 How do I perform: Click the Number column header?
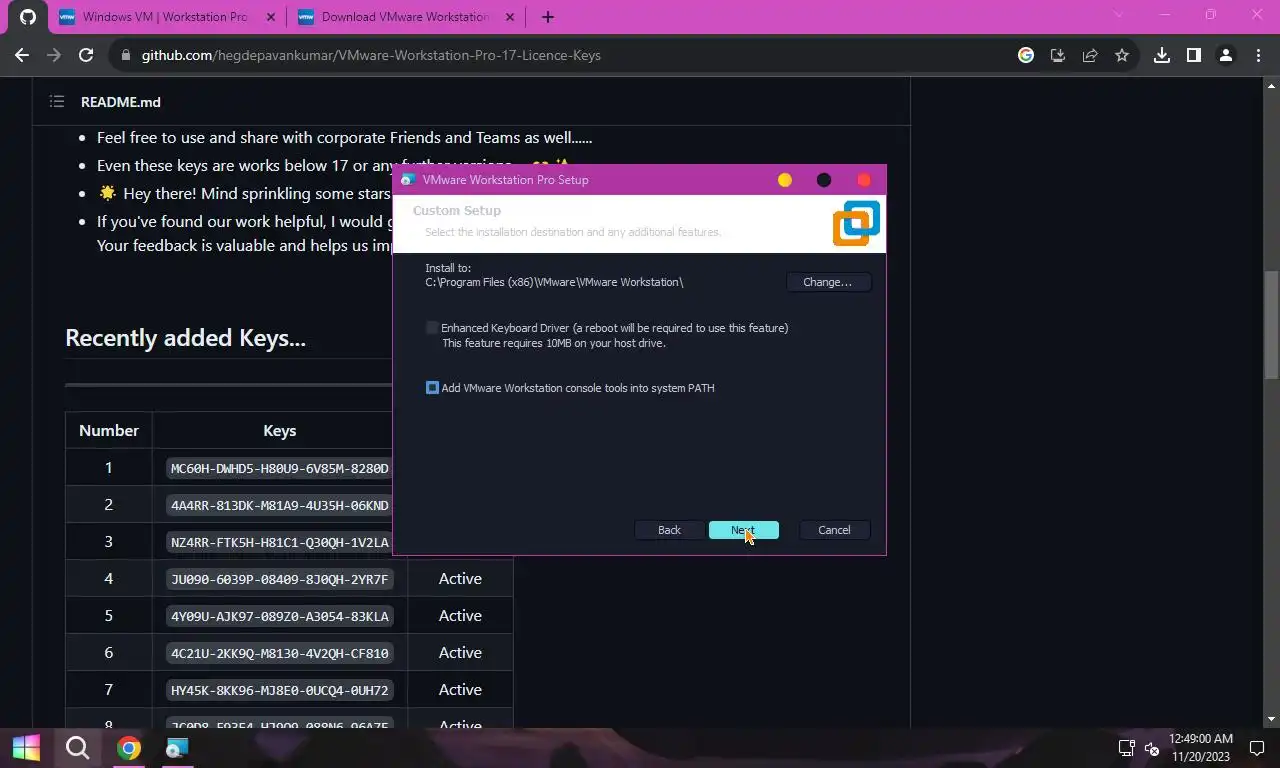[109, 431]
